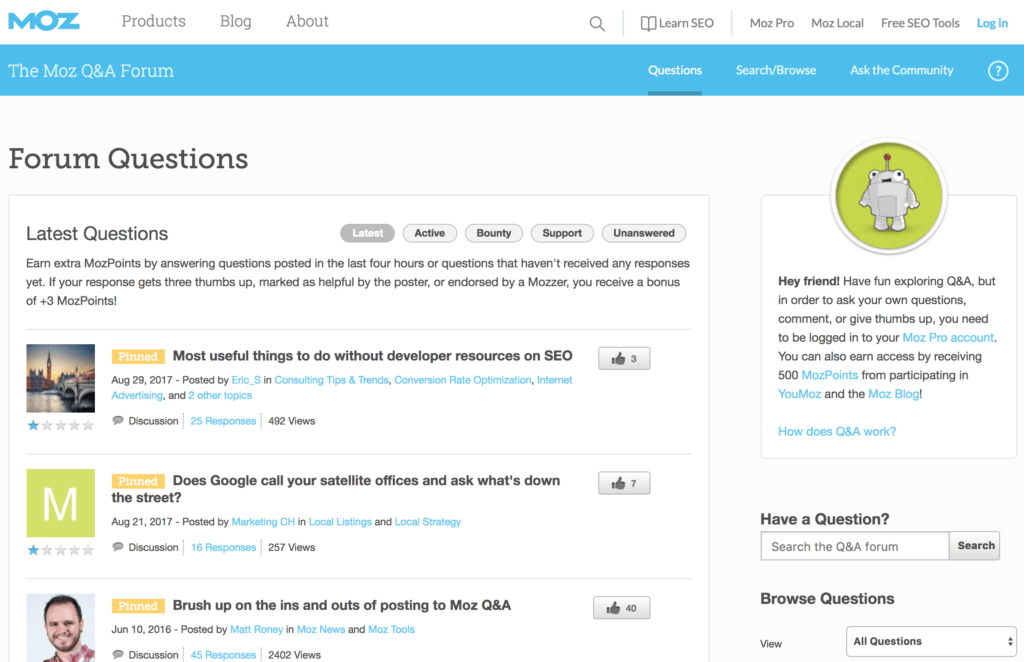Image resolution: width=1024 pixels, height=662 pixels.
Task: Open 'Brush up on the ins and outs' question
Action: point(342,605)
